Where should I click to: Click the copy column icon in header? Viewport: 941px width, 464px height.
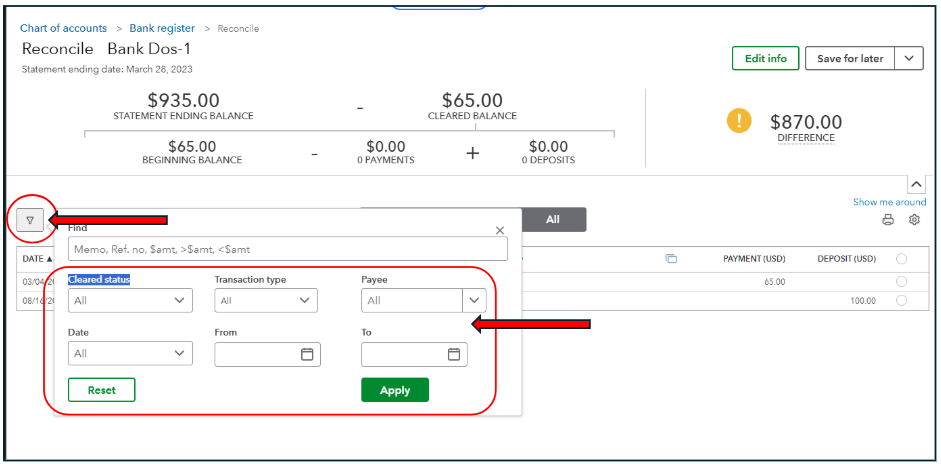tap(671, 259)
